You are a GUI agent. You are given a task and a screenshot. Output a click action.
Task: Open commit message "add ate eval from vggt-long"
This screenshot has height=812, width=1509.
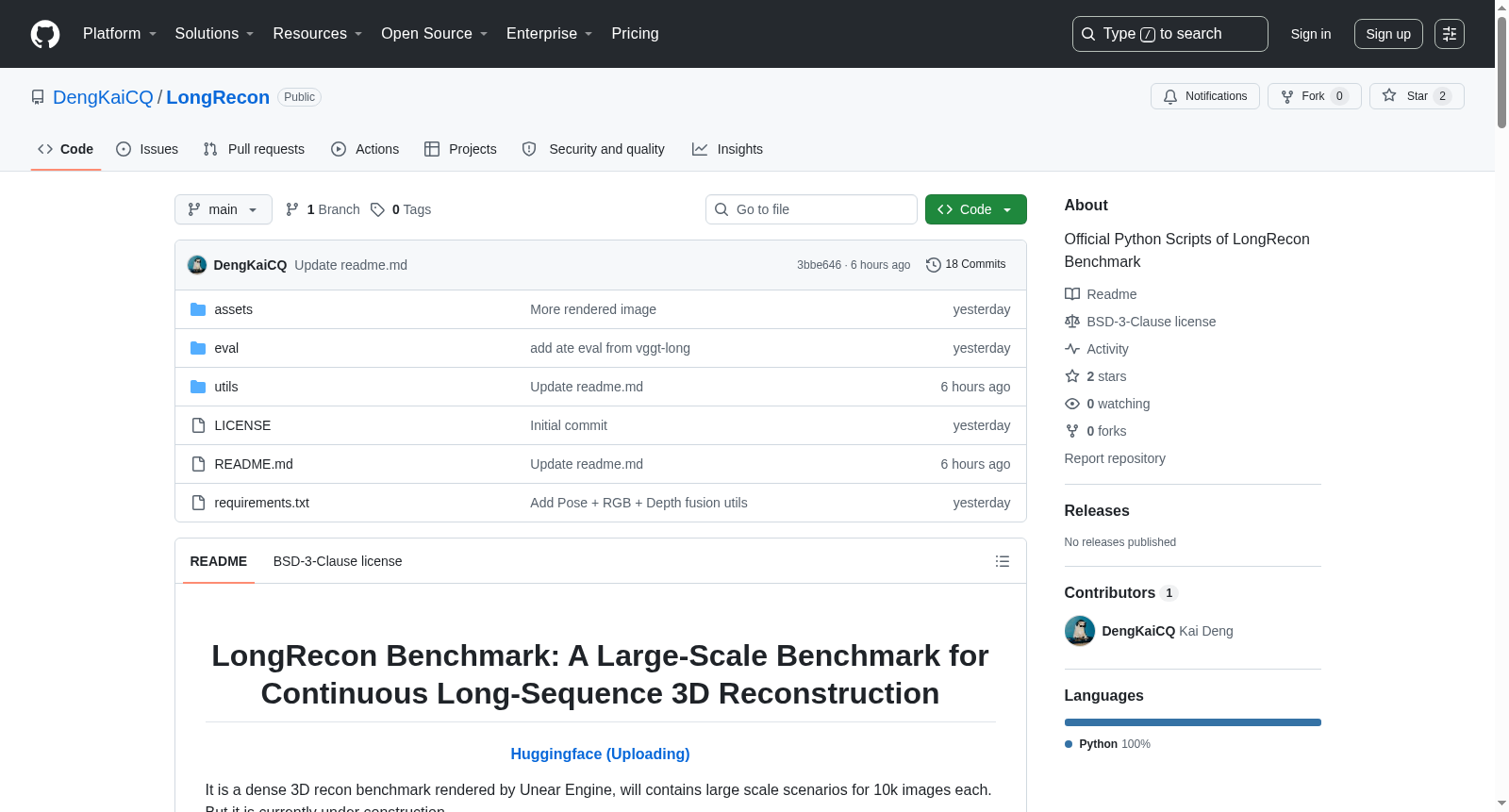(610, 348)
